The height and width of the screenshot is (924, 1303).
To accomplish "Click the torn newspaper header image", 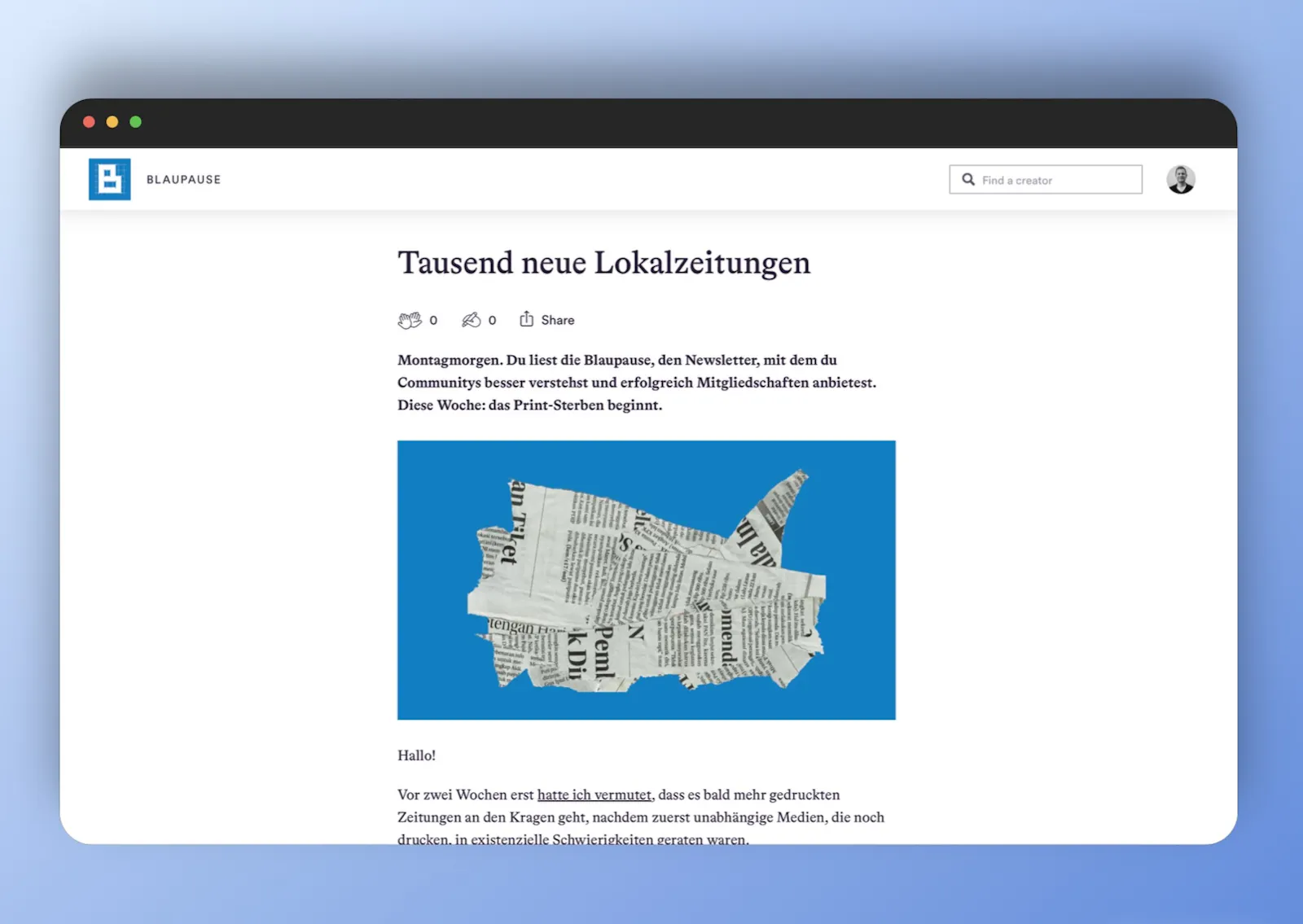I will [x=646, y=580].
